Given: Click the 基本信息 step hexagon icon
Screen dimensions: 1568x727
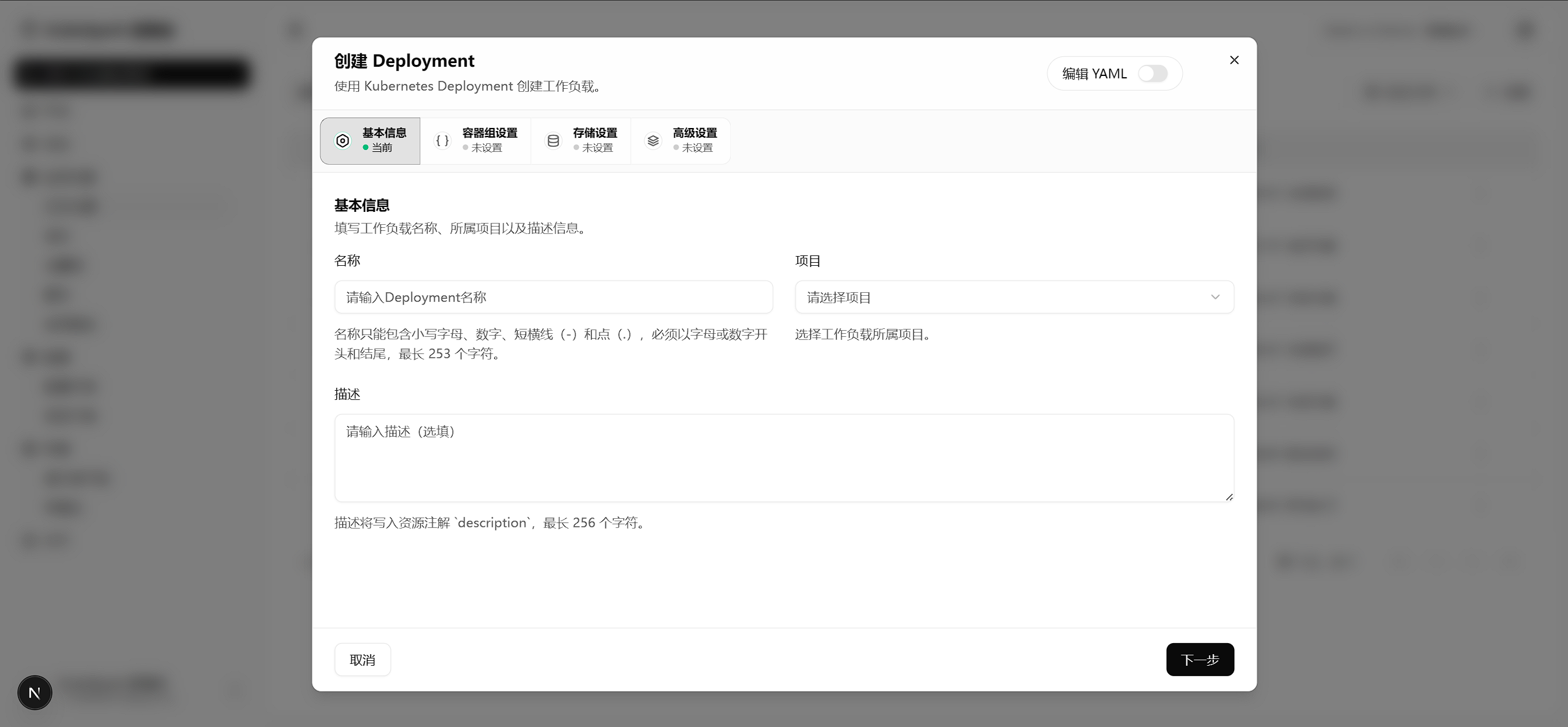Looking at the screenshot, I should (342, 141).
